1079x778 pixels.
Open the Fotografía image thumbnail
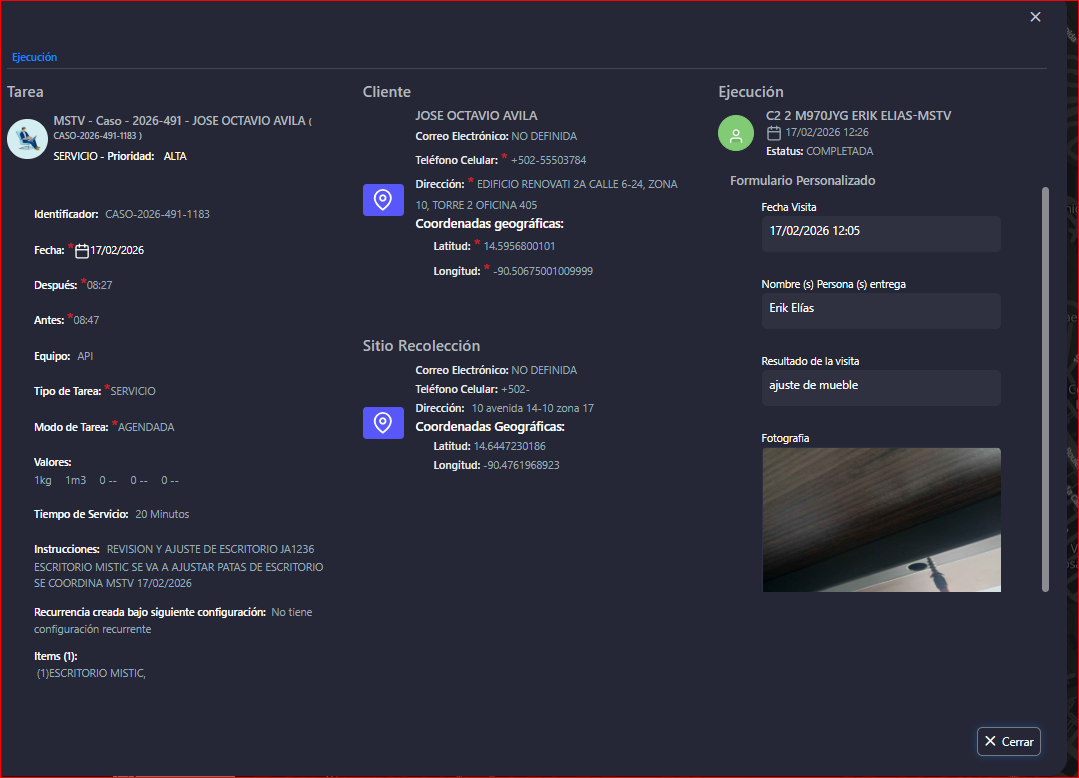click(880, 519)
